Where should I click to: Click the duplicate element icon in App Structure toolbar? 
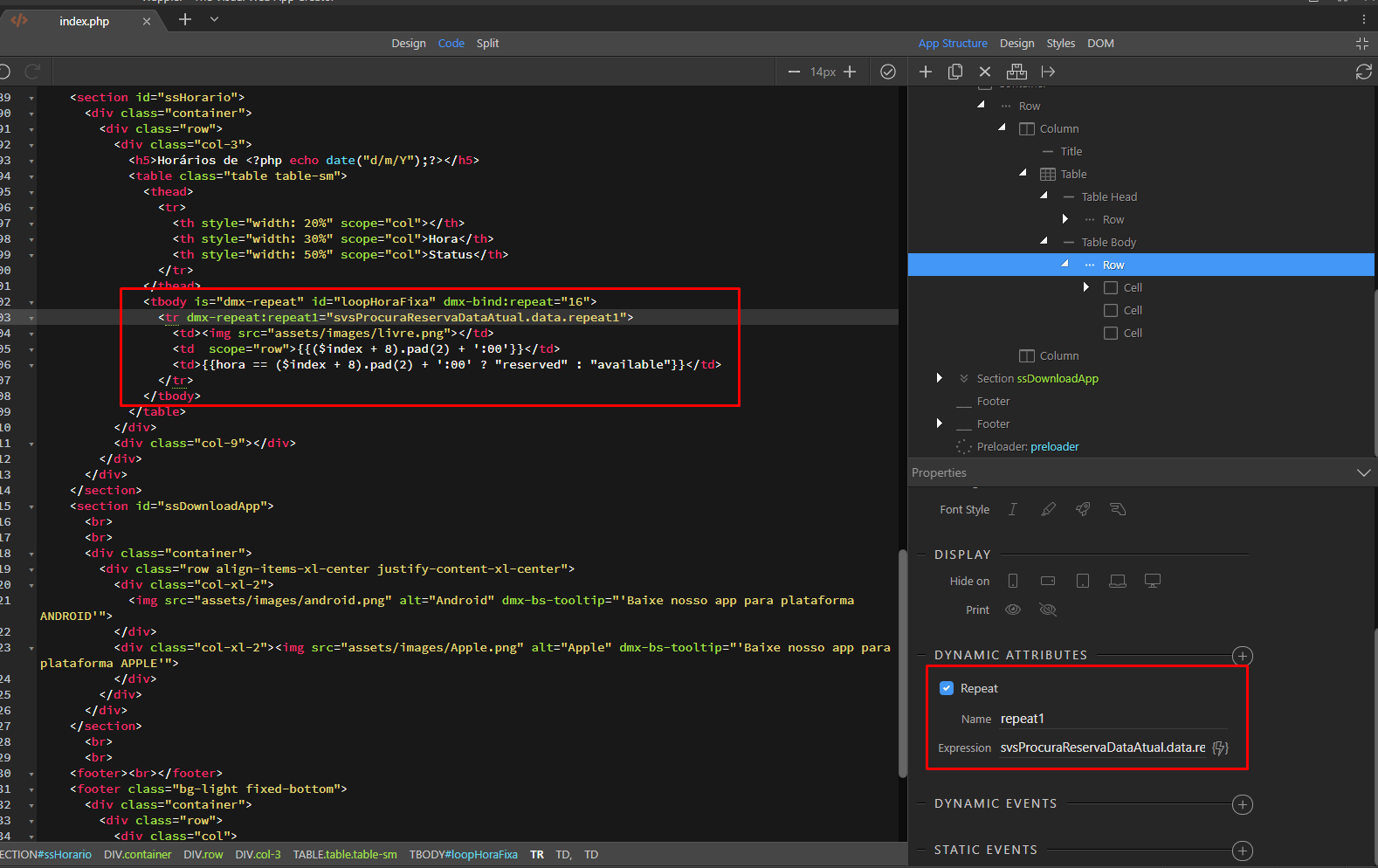tap(955, 72)
